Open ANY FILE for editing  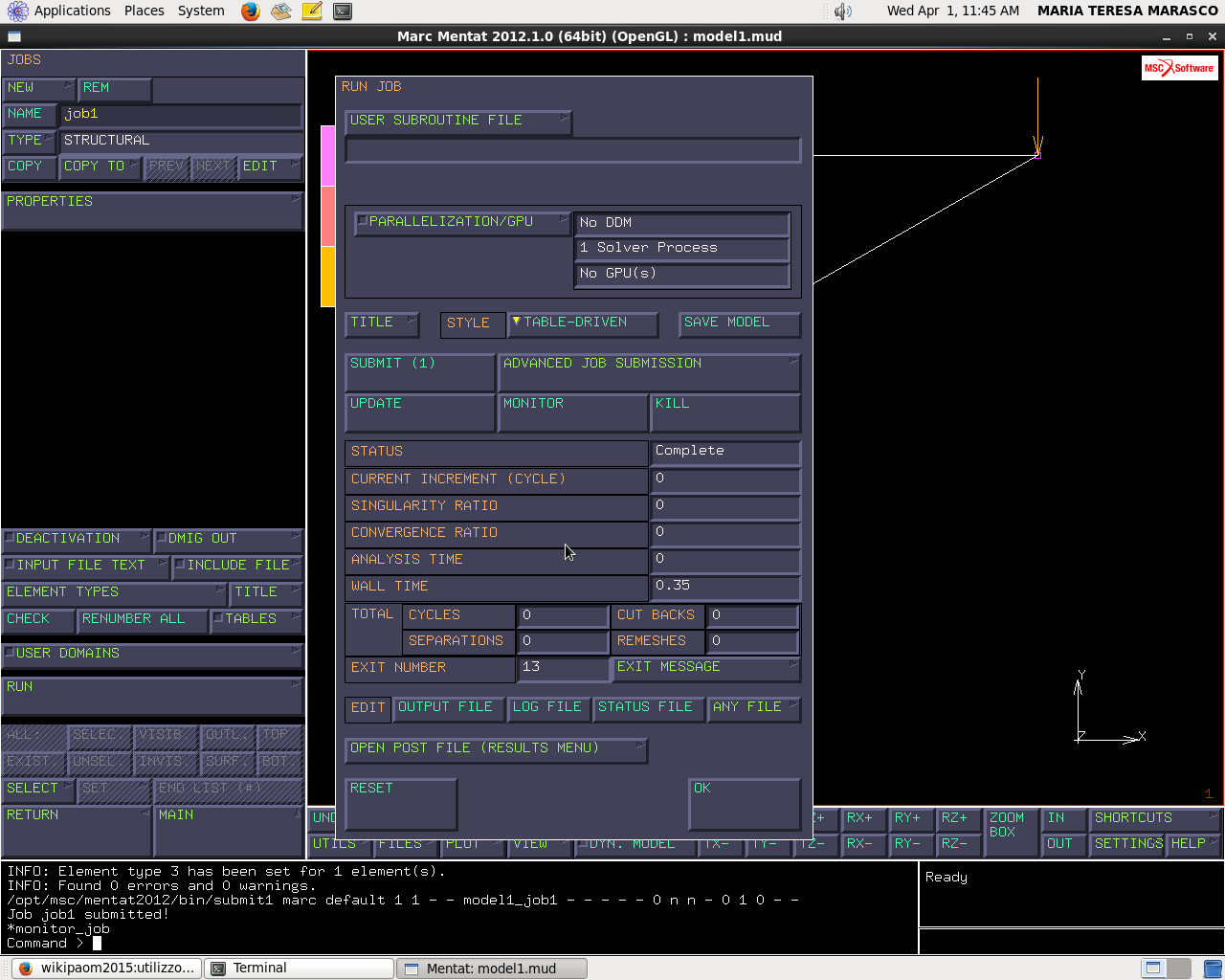point(754,708)
